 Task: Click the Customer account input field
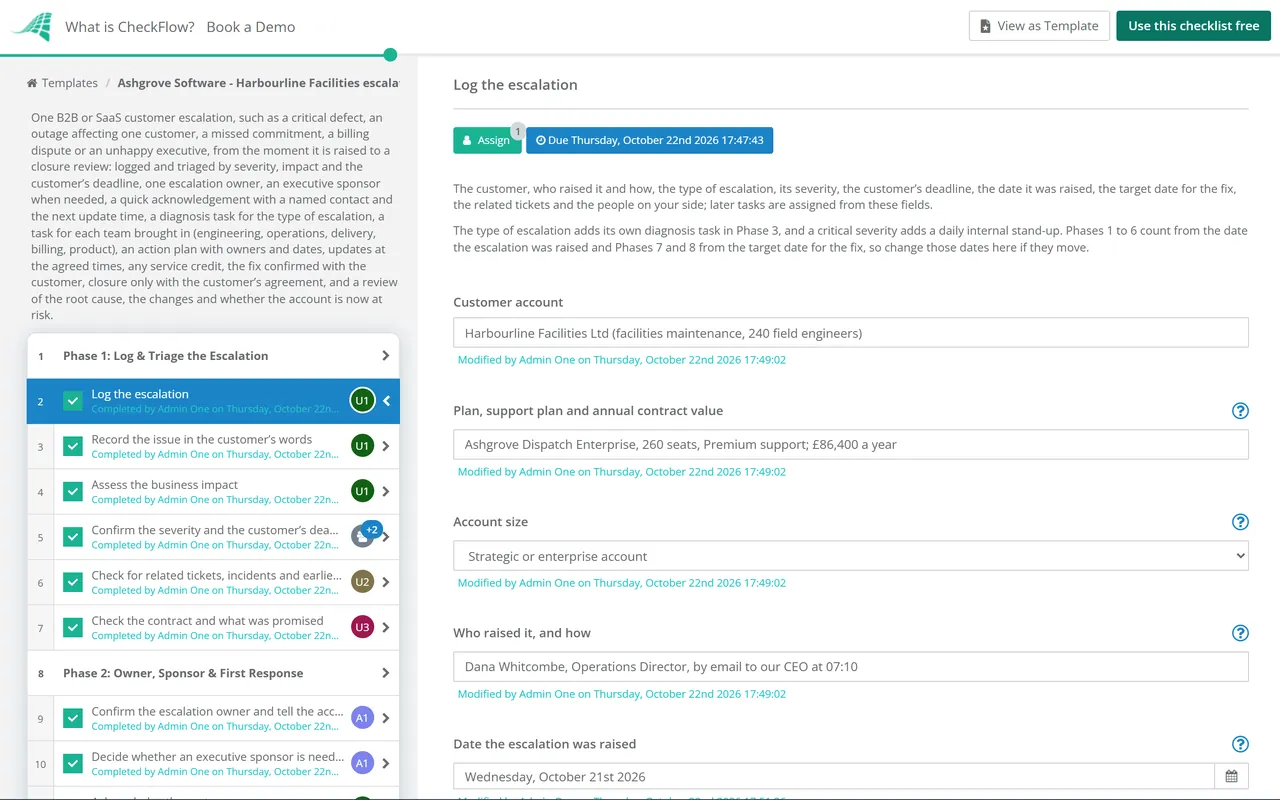click(851, 333)
